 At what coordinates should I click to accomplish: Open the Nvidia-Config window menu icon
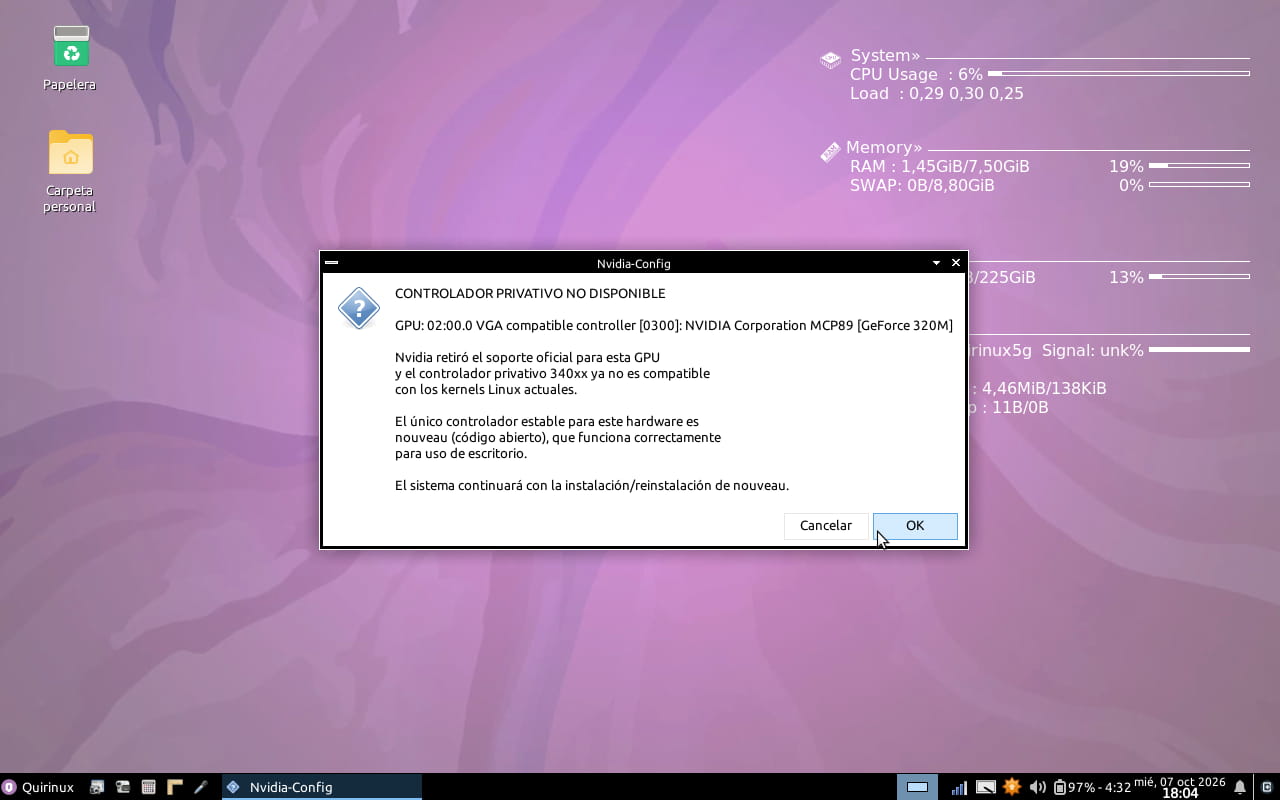pos(332,263)
